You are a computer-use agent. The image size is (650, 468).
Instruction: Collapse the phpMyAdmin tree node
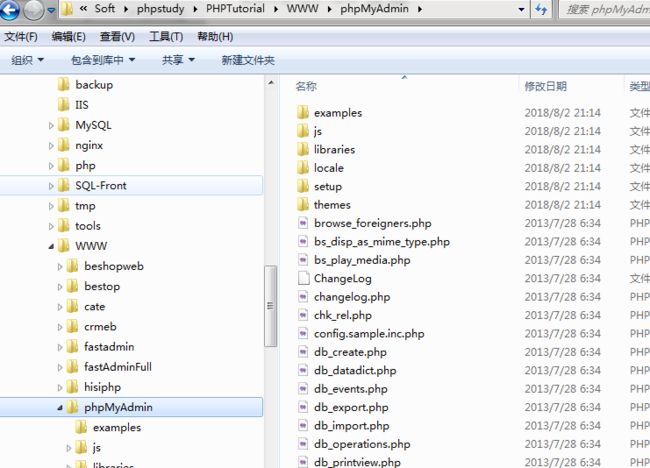pos(60,407)
